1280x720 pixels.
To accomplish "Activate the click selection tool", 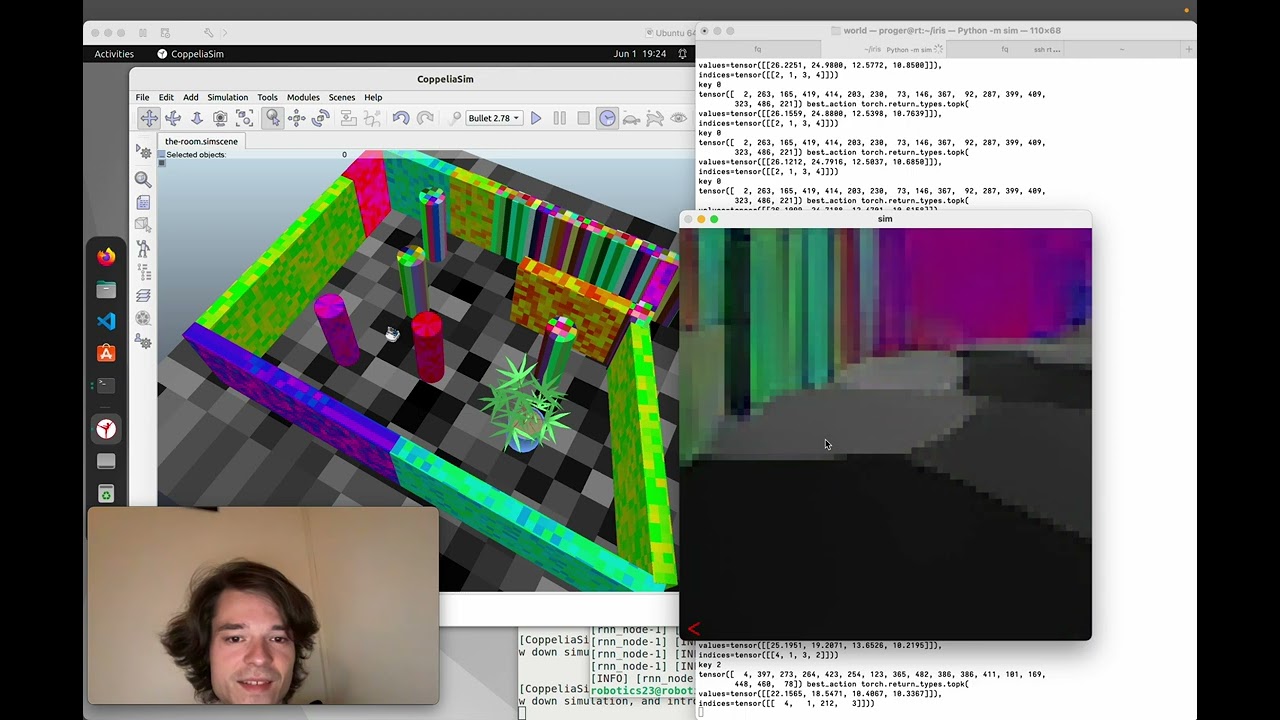I will click(272, 118).
